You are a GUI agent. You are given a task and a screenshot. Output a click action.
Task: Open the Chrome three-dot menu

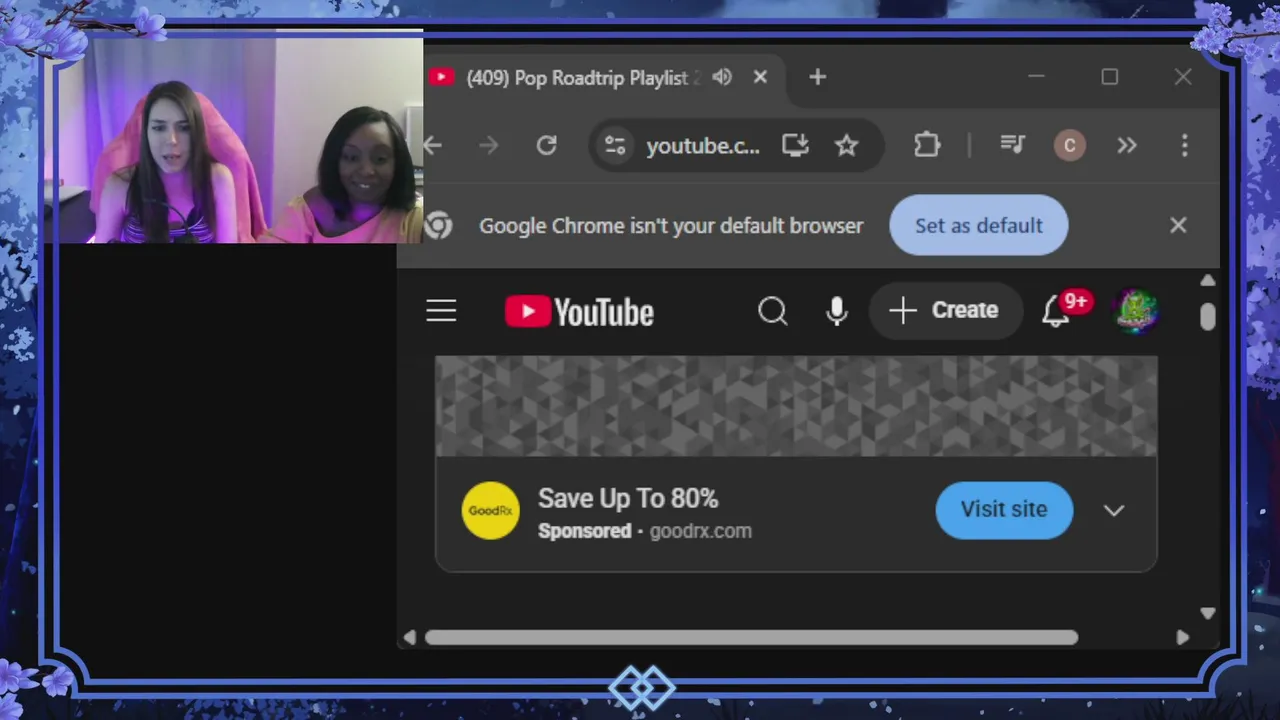tap(1184, 146)
